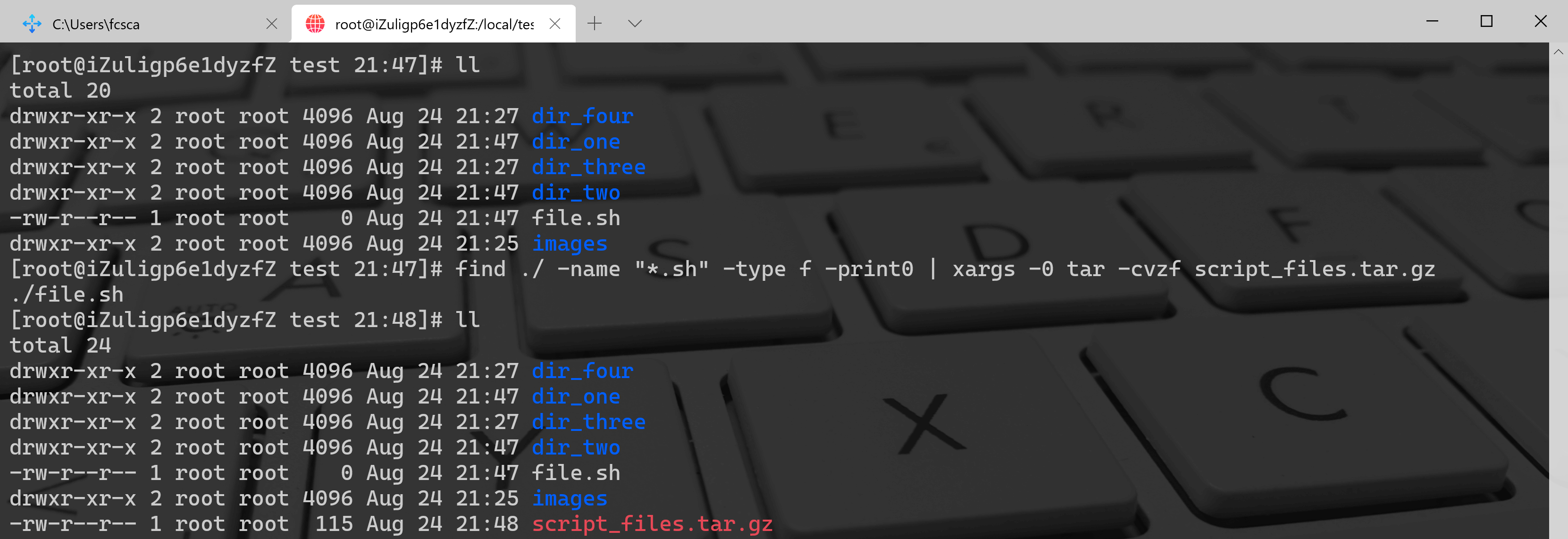The image size is (1568, 539).
Task: Click the red globe icon on second tab
Action: pyautogui.click(x=315, y=24)
